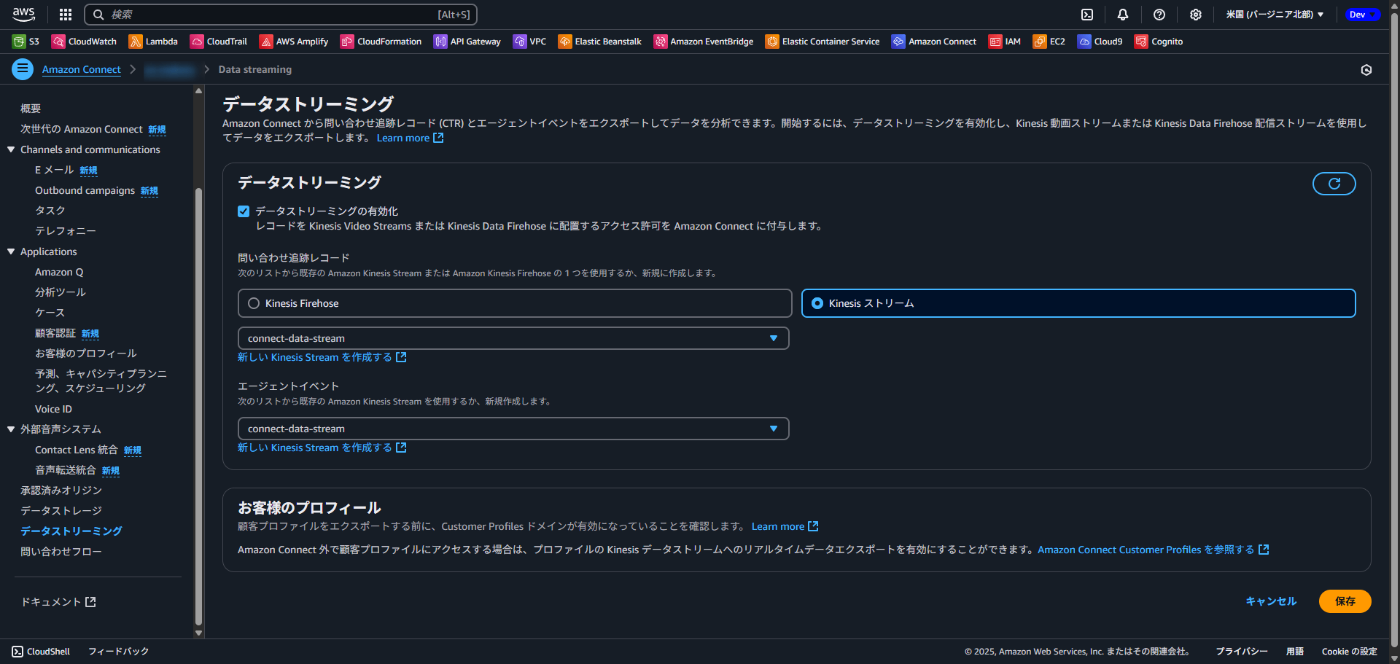Open Cognito service shortcut
The width and height of the screenshot is (1400, 664).
(1159, 41)
